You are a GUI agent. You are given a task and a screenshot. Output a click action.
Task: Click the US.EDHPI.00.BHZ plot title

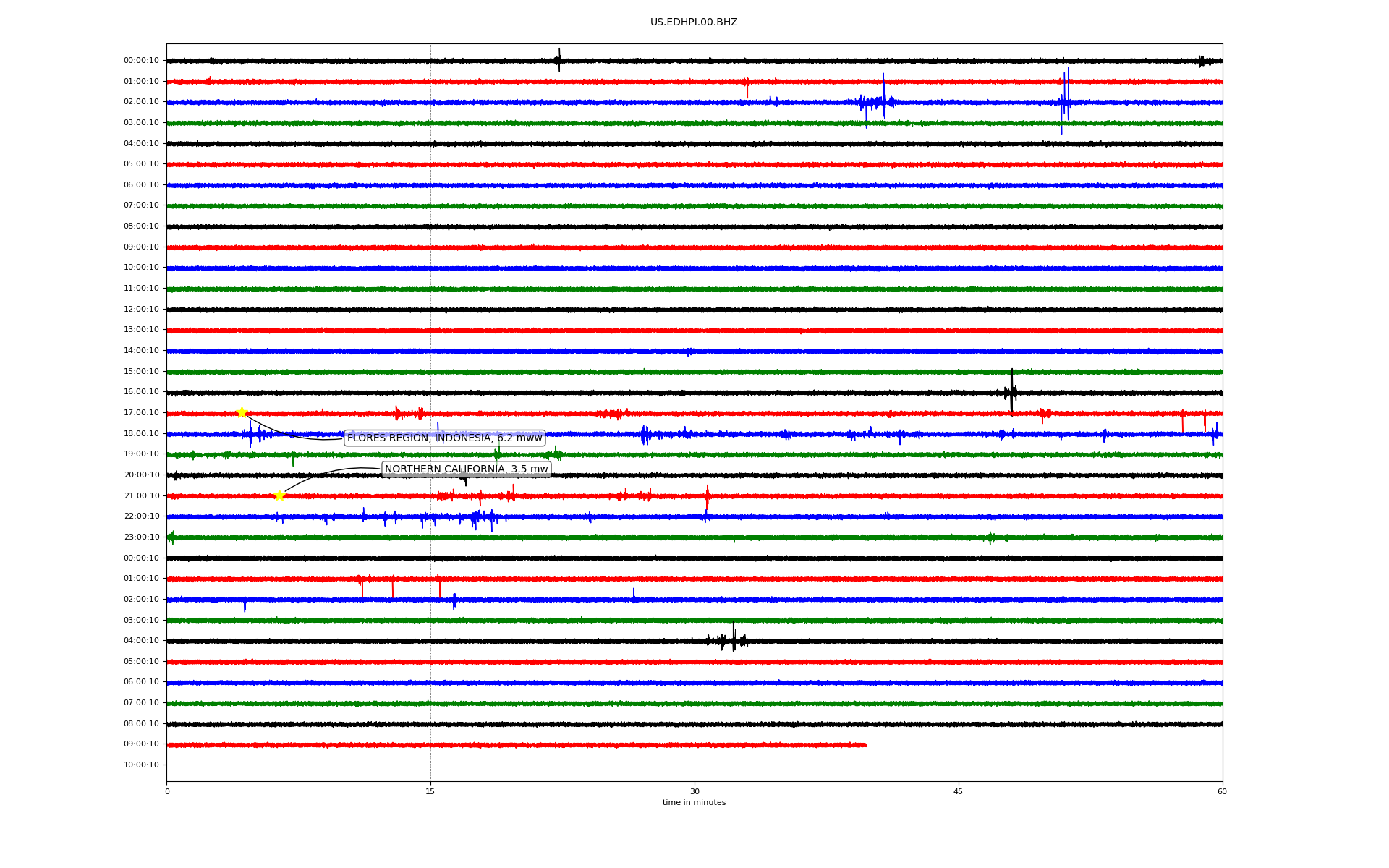(x=694, y=22)
